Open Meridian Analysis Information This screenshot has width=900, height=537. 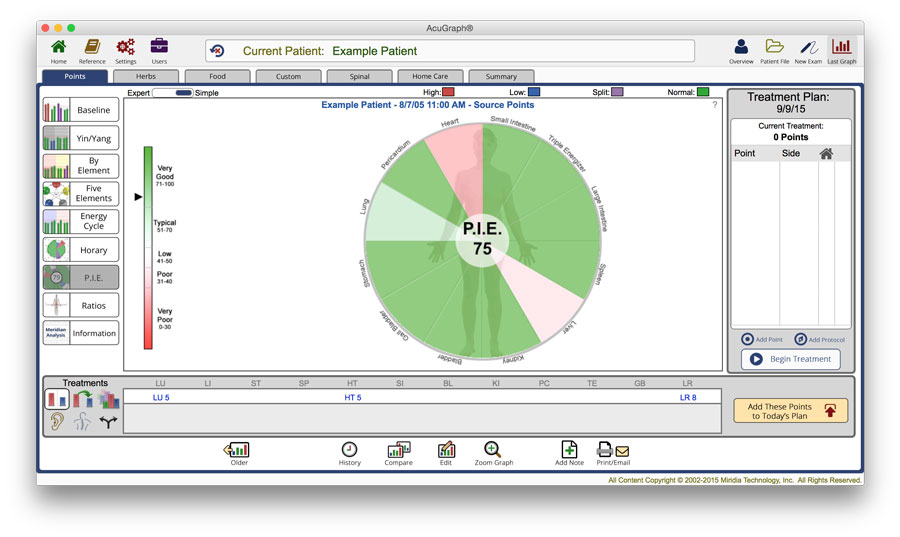point(81,333)
